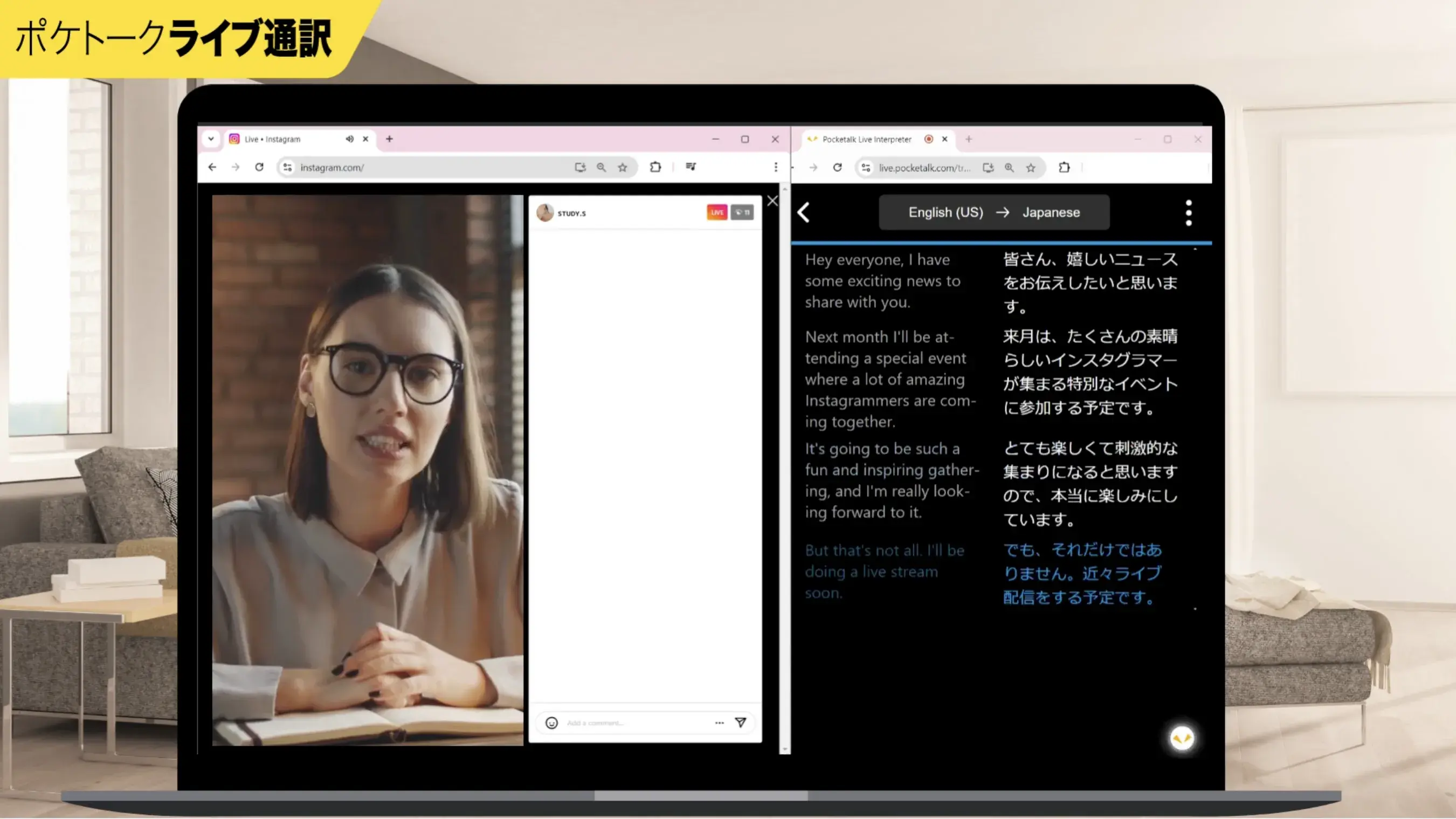Select text 'But that's not all. I'll be'

[x=885, y=550]
